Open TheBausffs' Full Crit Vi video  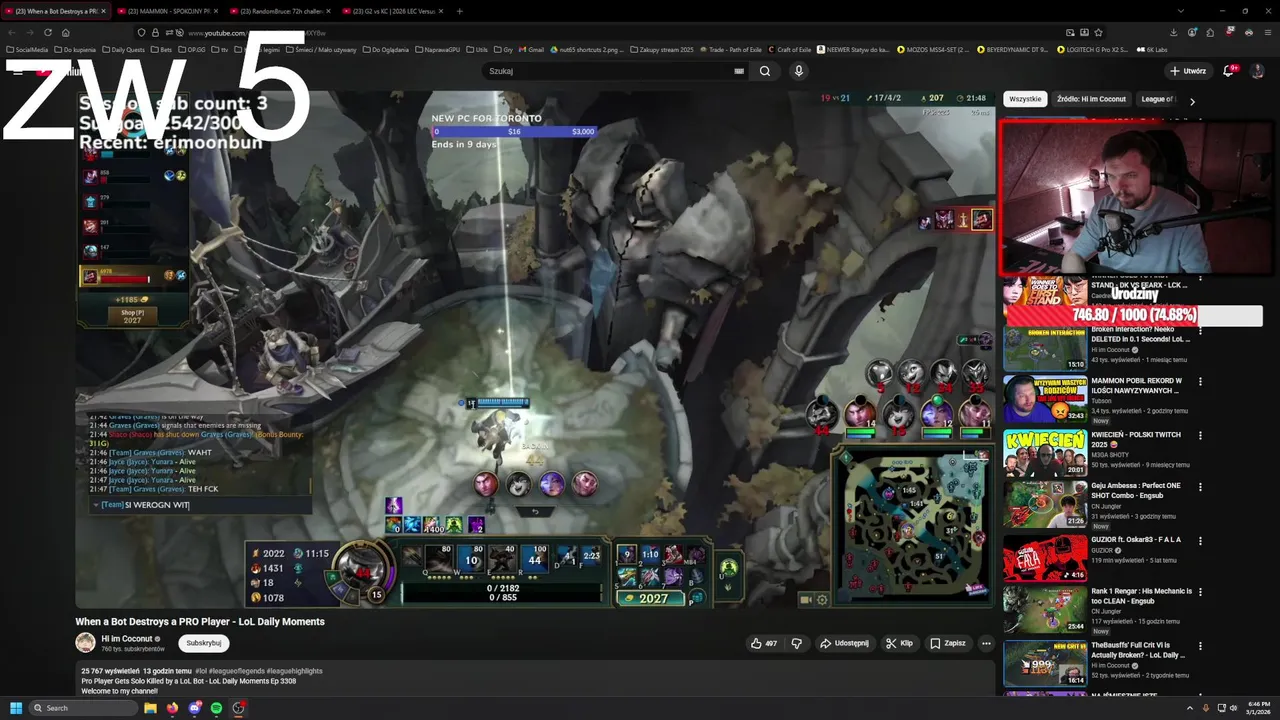click(1045, 663)
